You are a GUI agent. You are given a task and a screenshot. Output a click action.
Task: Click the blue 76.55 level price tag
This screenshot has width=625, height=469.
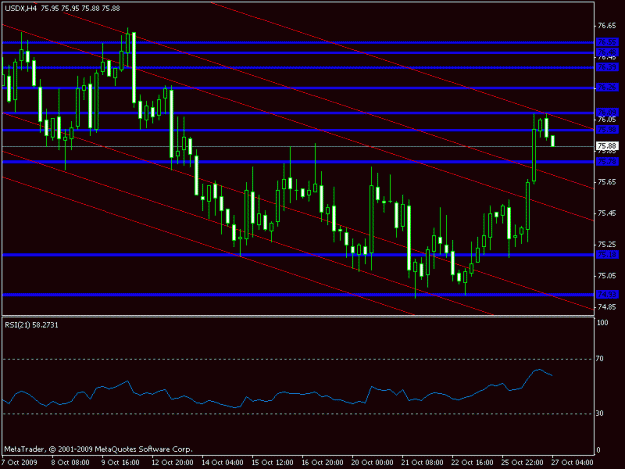point(607,42)
